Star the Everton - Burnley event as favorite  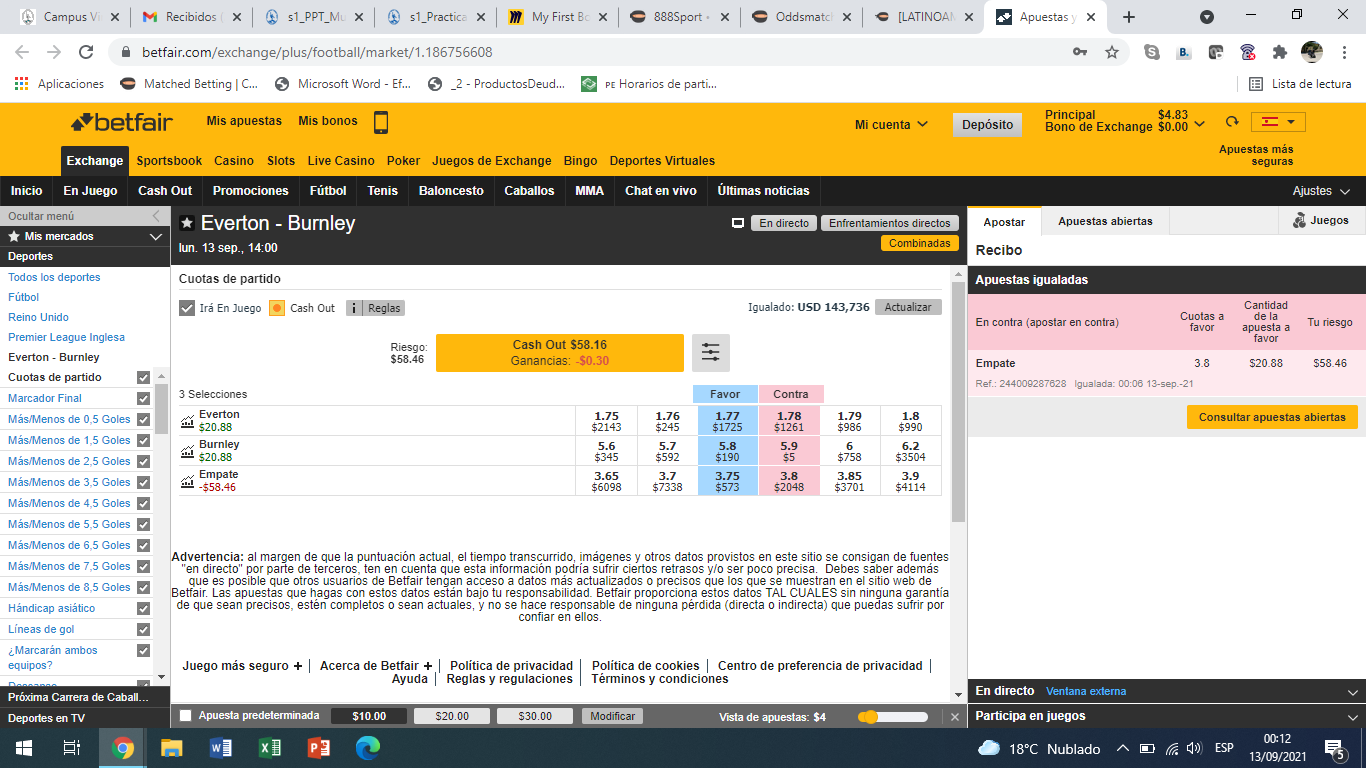(187, 223)
